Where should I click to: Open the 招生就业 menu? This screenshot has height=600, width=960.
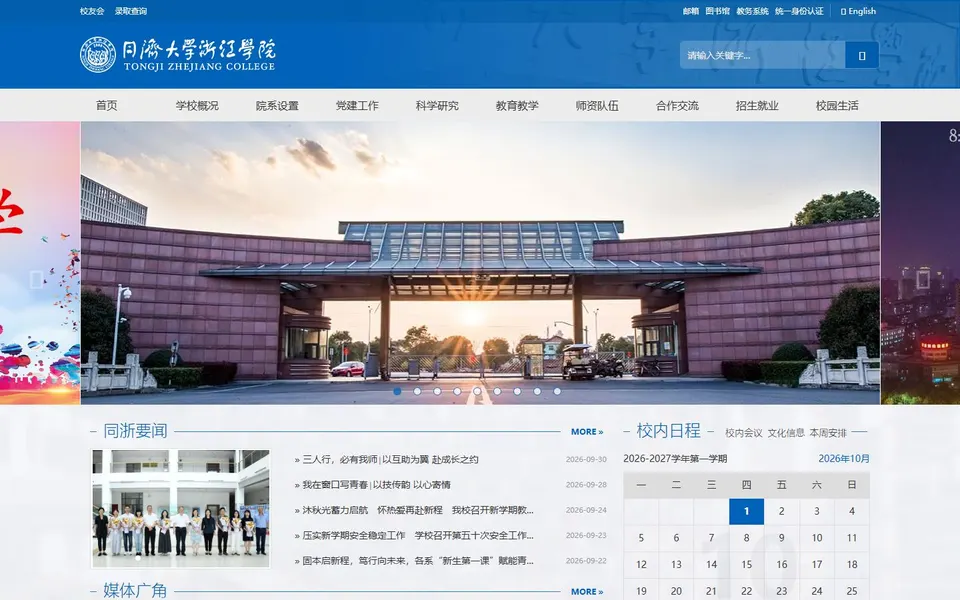pyautogui.click(x=757, y=105)
